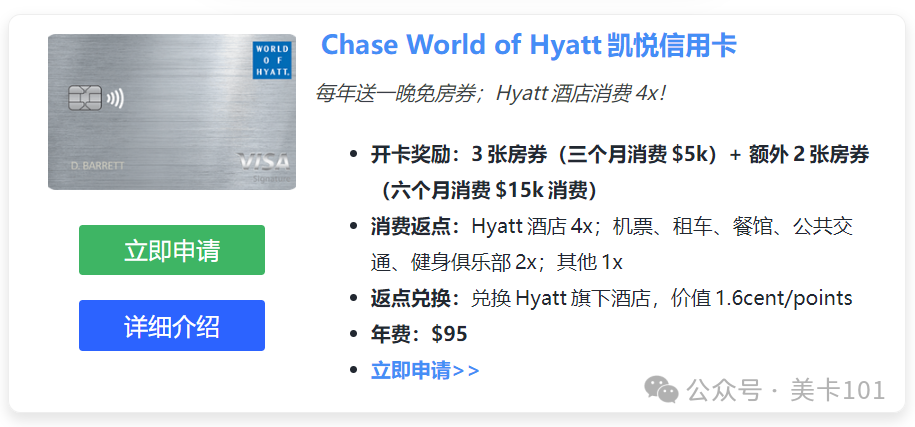The height and width of the screenshot is (427, 915).
Task: Click the EMV chip on the card
Action: [x=85, y=98]
